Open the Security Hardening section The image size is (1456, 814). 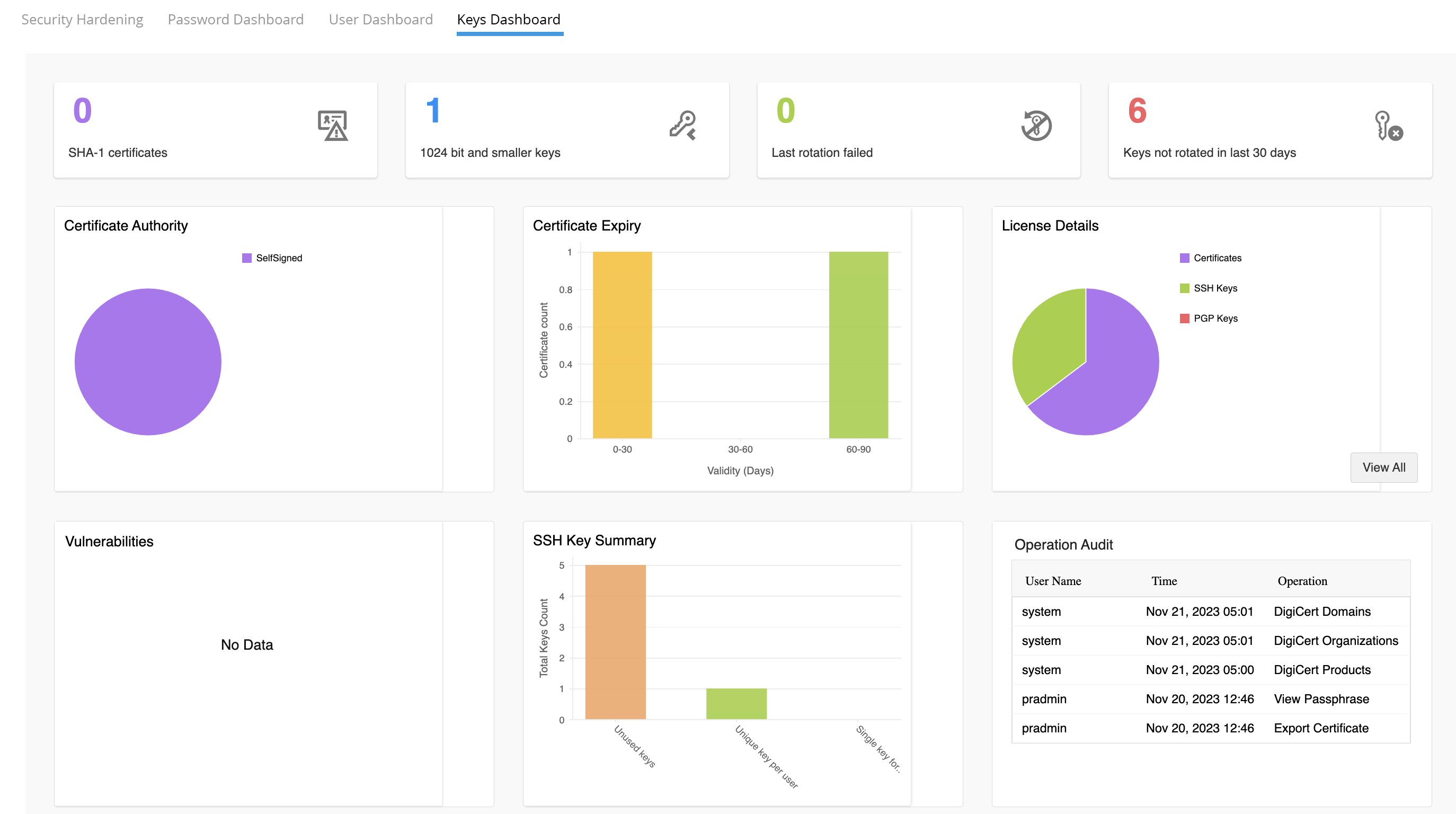(82, 19)
